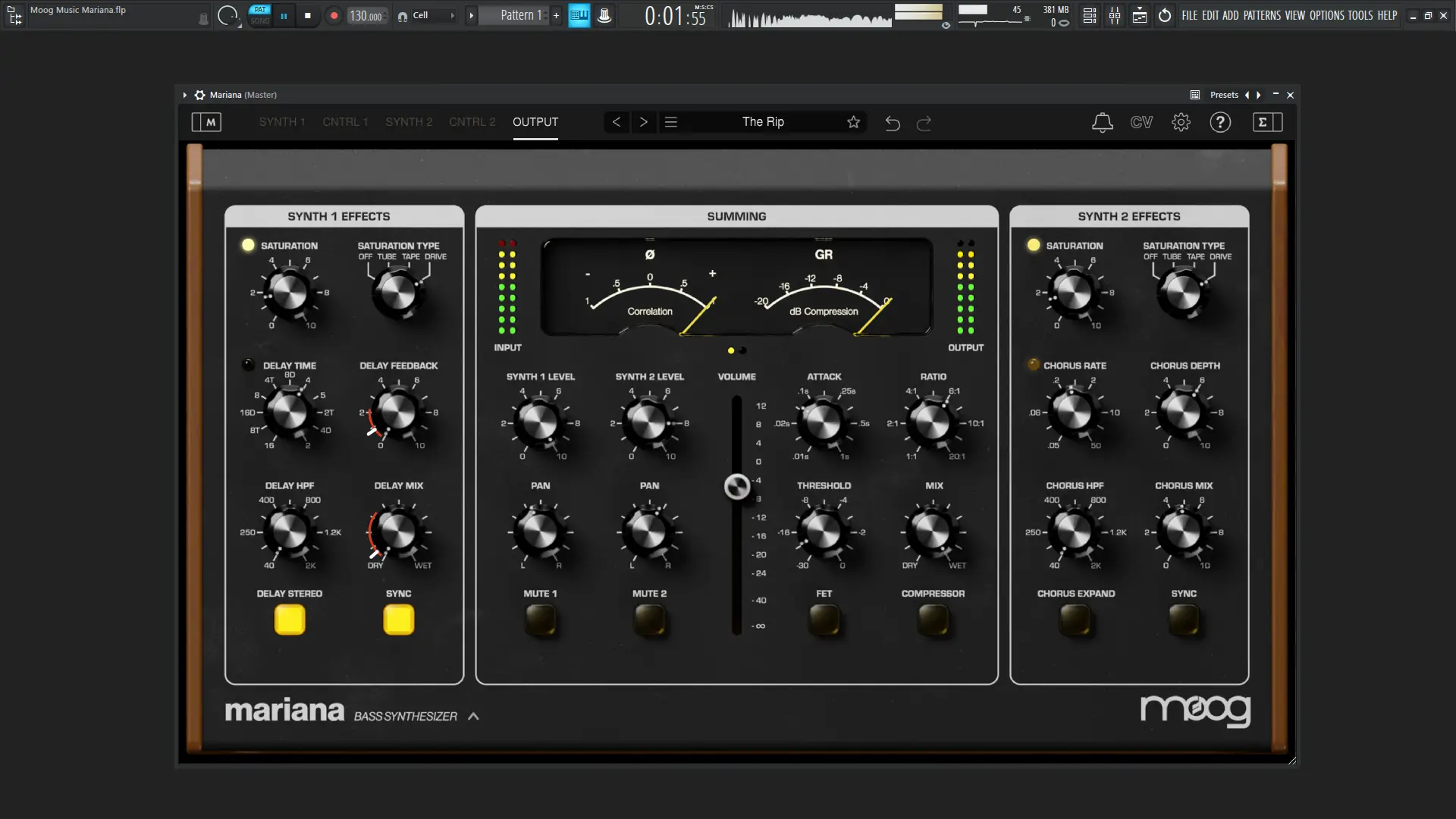Switch to the SYNTH 1 tab

pyautogui.click(x=282, y=122)
